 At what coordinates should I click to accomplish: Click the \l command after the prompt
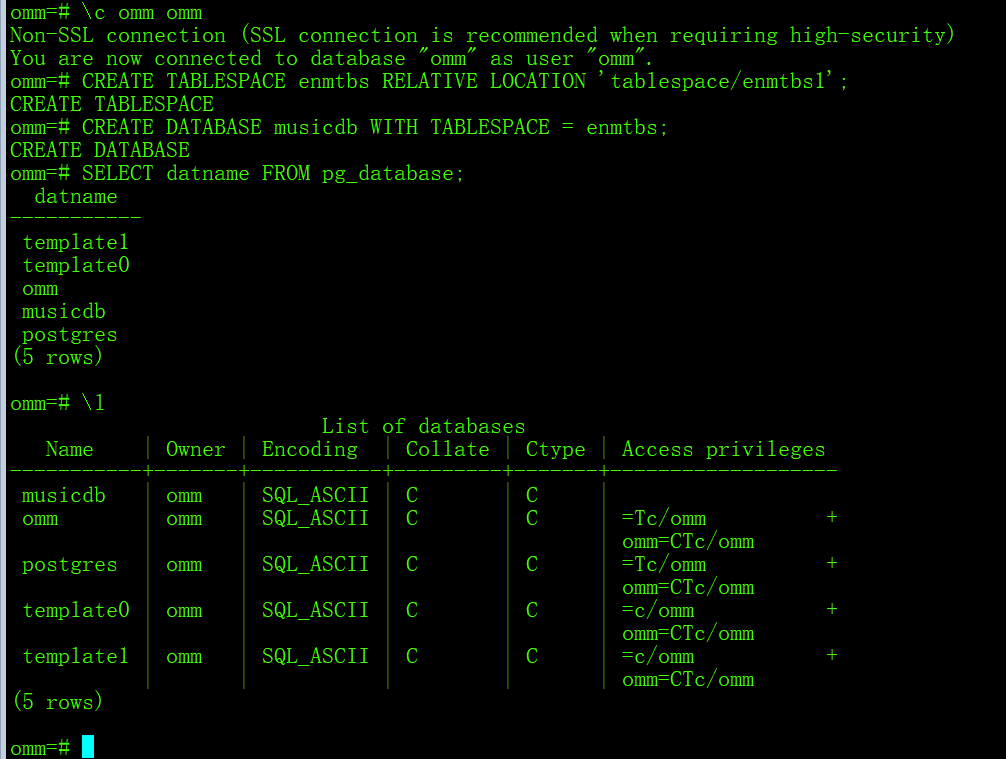[x=93, y=404]
